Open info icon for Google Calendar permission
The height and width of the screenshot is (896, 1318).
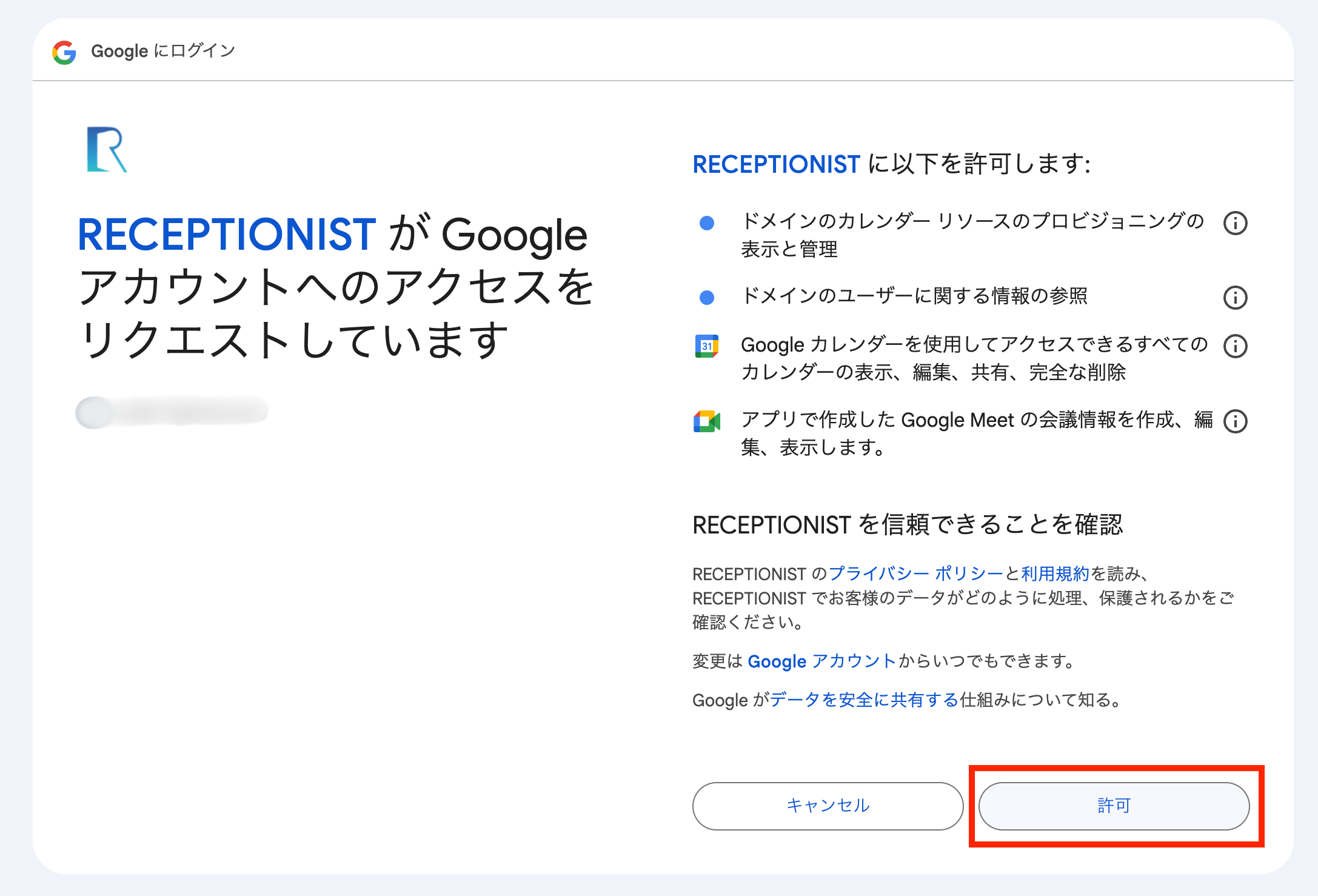tap(1235, 346)
